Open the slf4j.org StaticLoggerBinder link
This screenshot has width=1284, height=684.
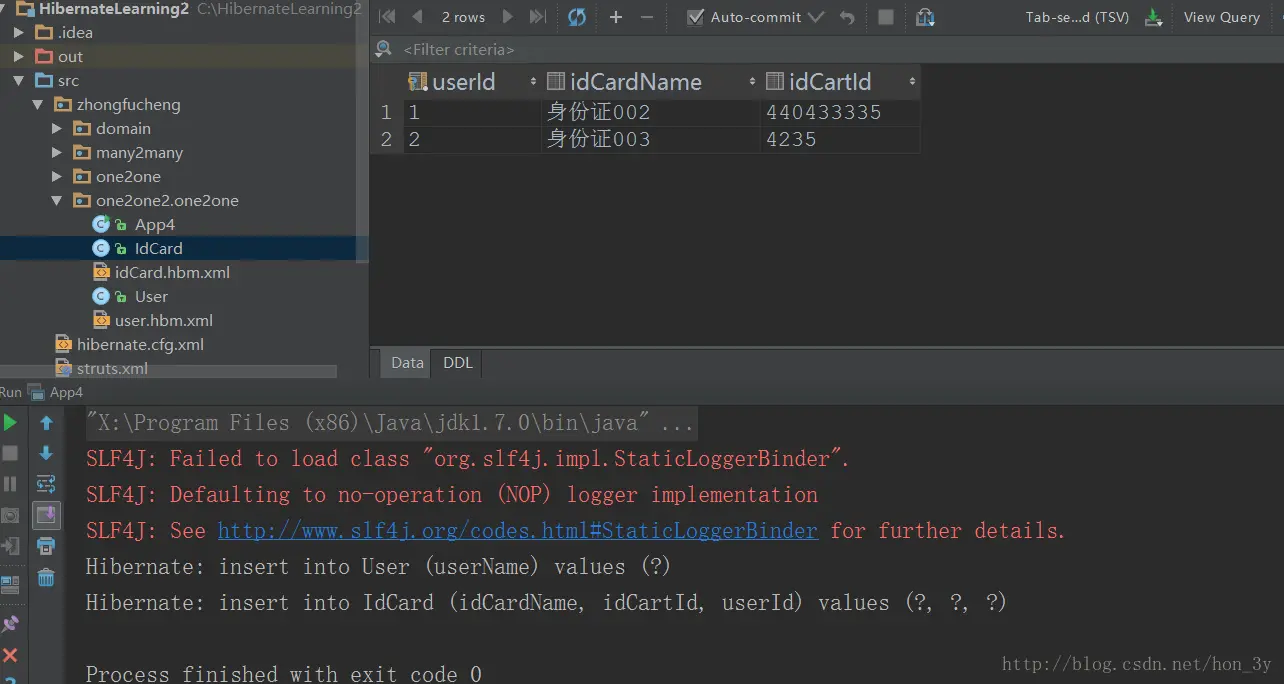pyautogui.click(x=518, y=531)
